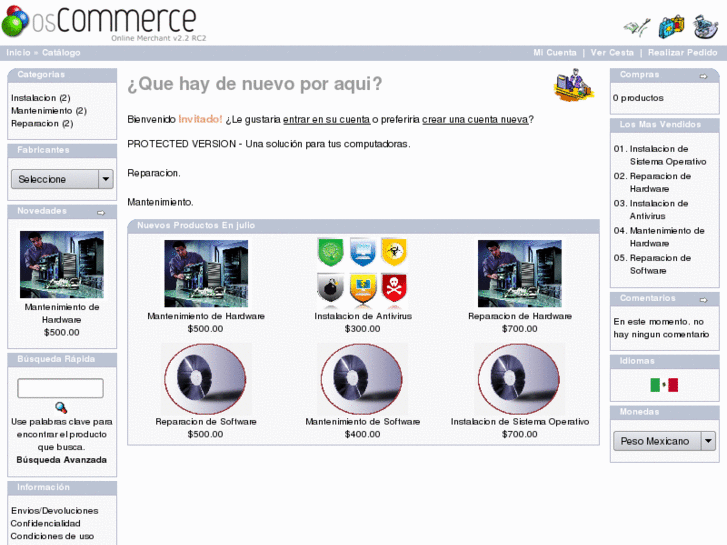Screen dimensions: 727x545
Task: Click the 'Invitado!' greeting text
Action: pyautogui.click(x=200, y=119)
